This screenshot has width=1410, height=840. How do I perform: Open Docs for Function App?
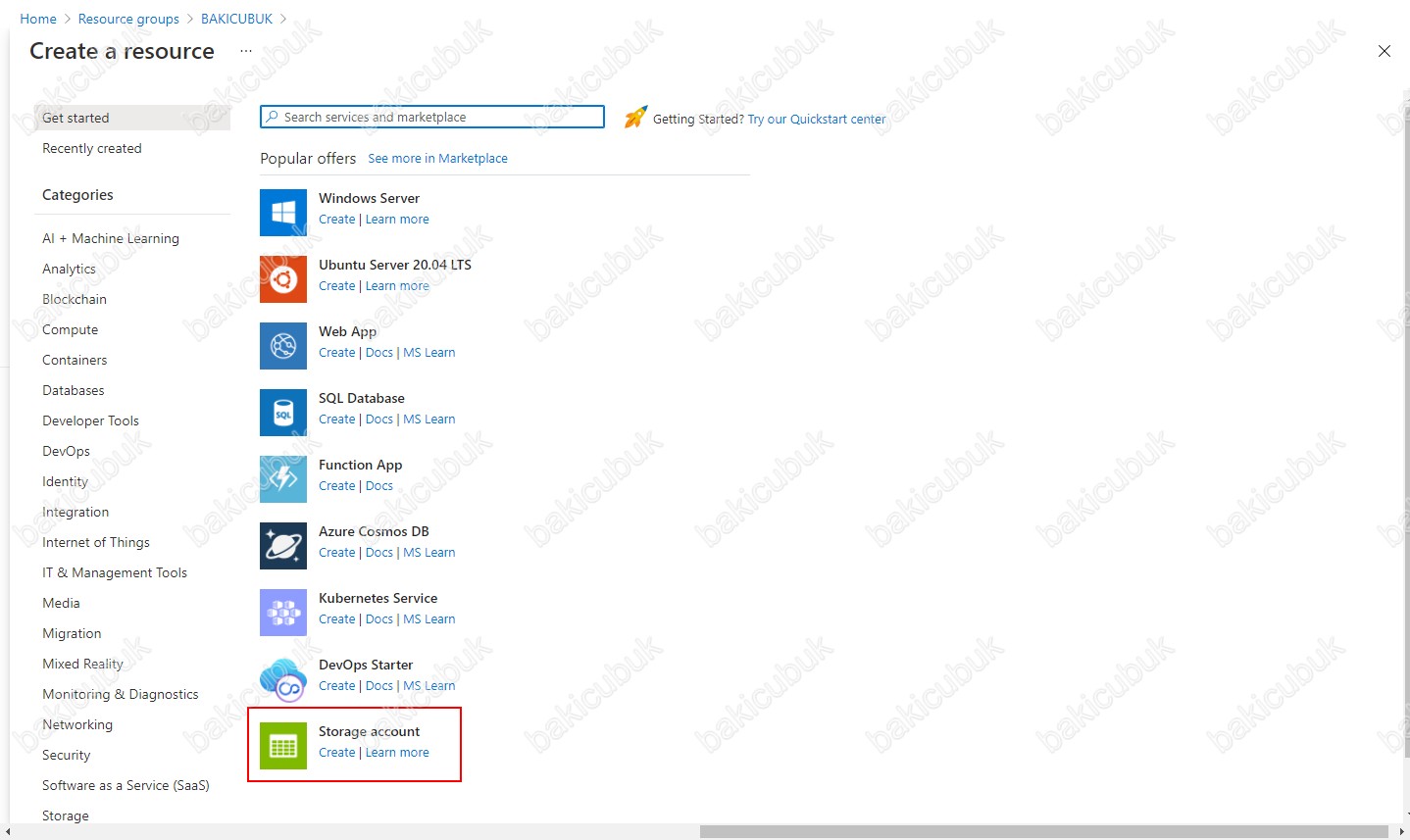379,486
